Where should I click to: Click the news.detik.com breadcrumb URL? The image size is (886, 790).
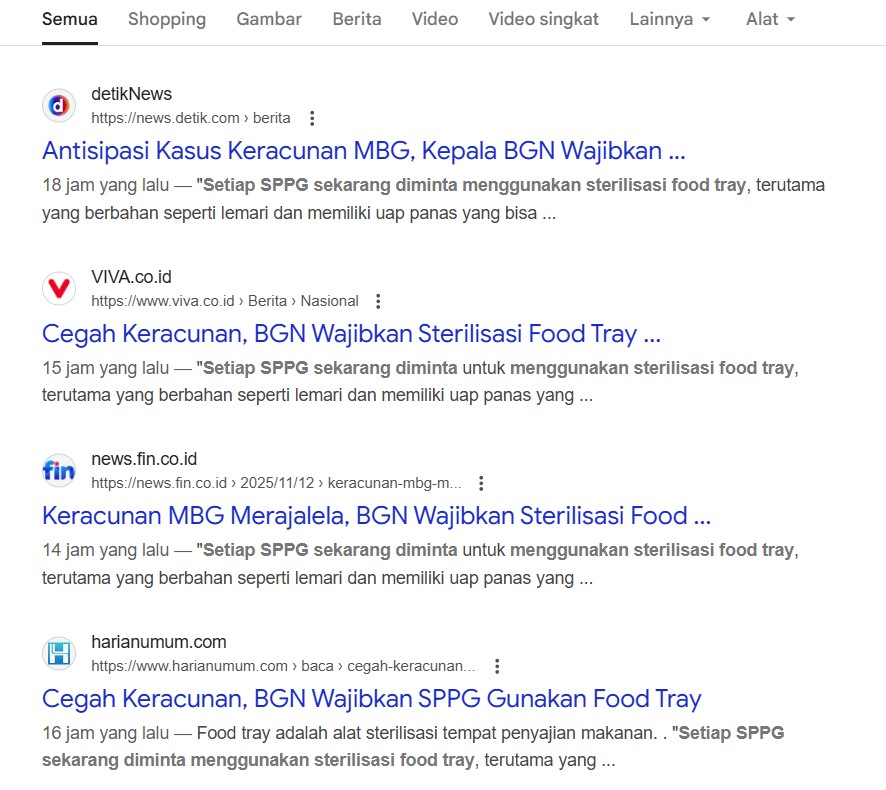pyautogui.click(x=190, y=118)
